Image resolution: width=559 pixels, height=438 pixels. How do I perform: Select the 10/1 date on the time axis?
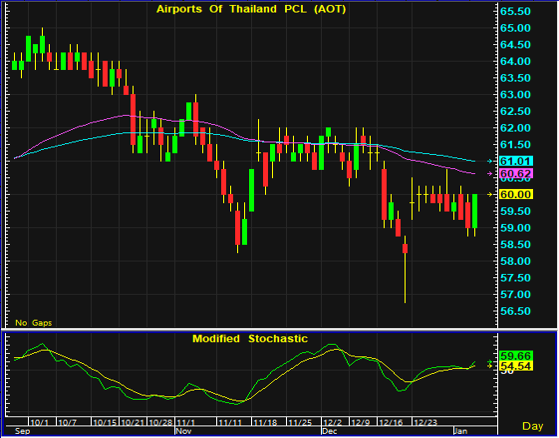point(39,423)
